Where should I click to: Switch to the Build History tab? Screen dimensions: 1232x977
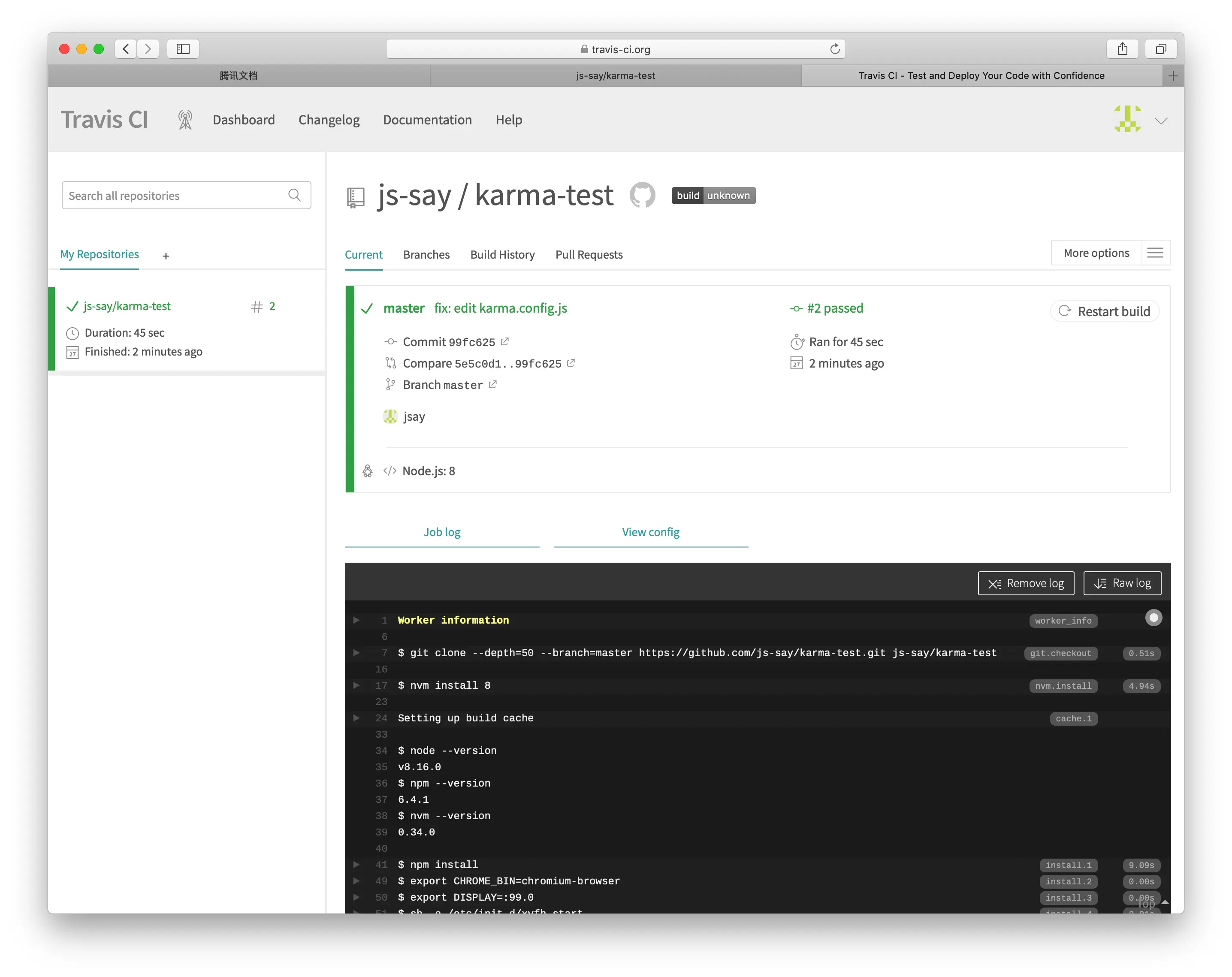click(502, 255)
